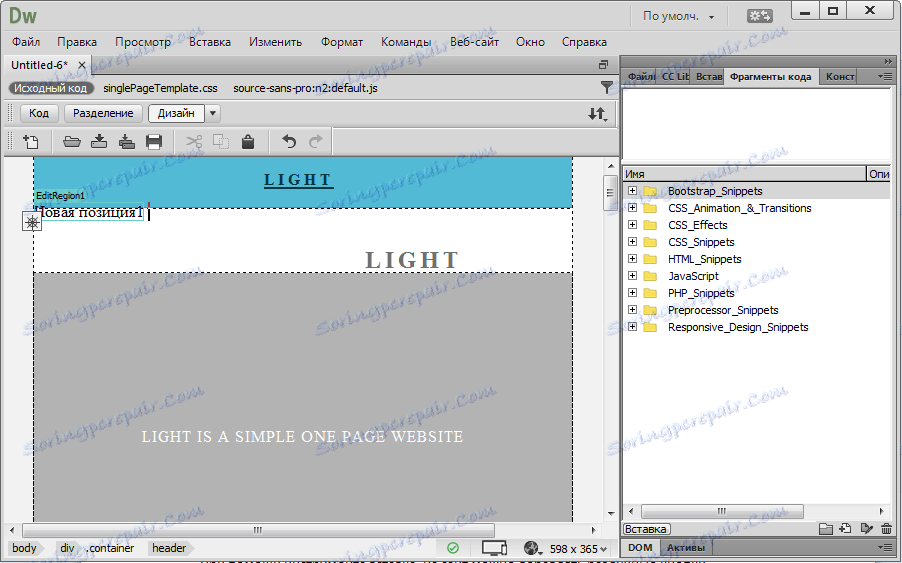Expand the CSS_Animation_&_Transitions folder
The image size is (902, 563).
pos(632,208)
